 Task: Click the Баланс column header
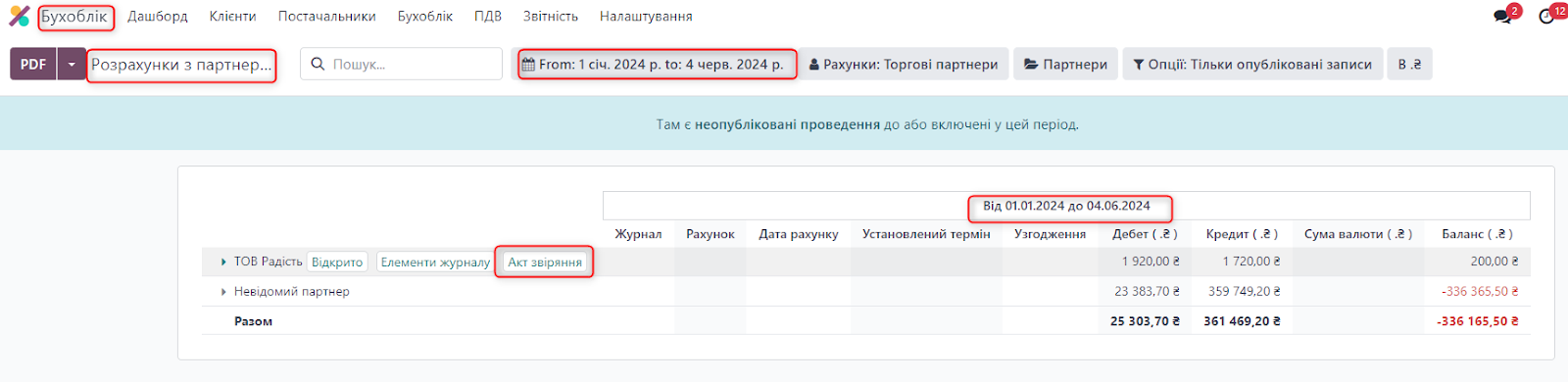[1477, 234]
